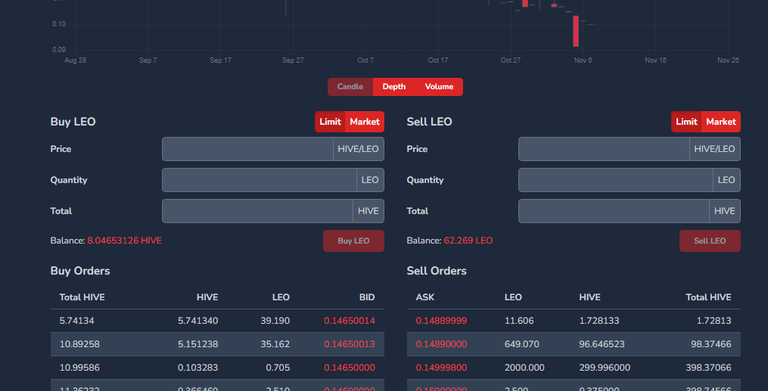
Task: Select bid price 0.14650014
Action: point(349,321)
